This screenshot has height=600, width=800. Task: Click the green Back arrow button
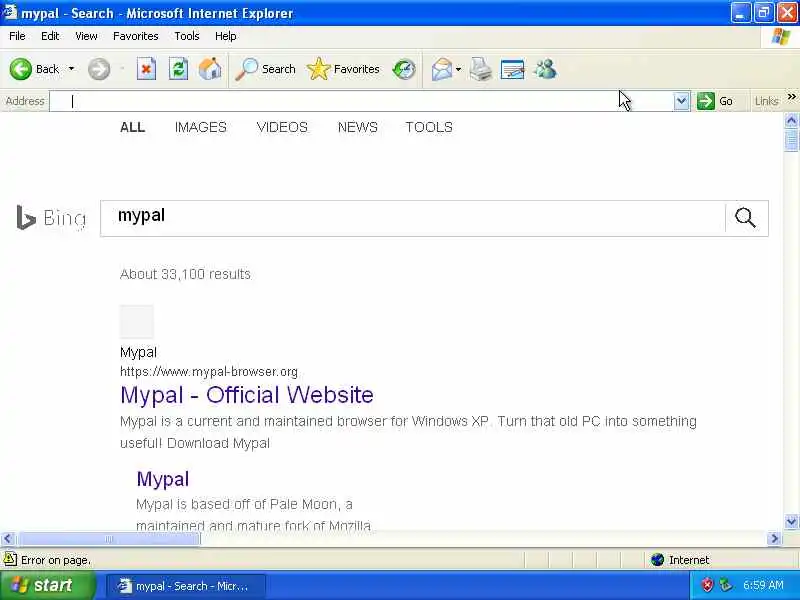(x=20, y=69)
